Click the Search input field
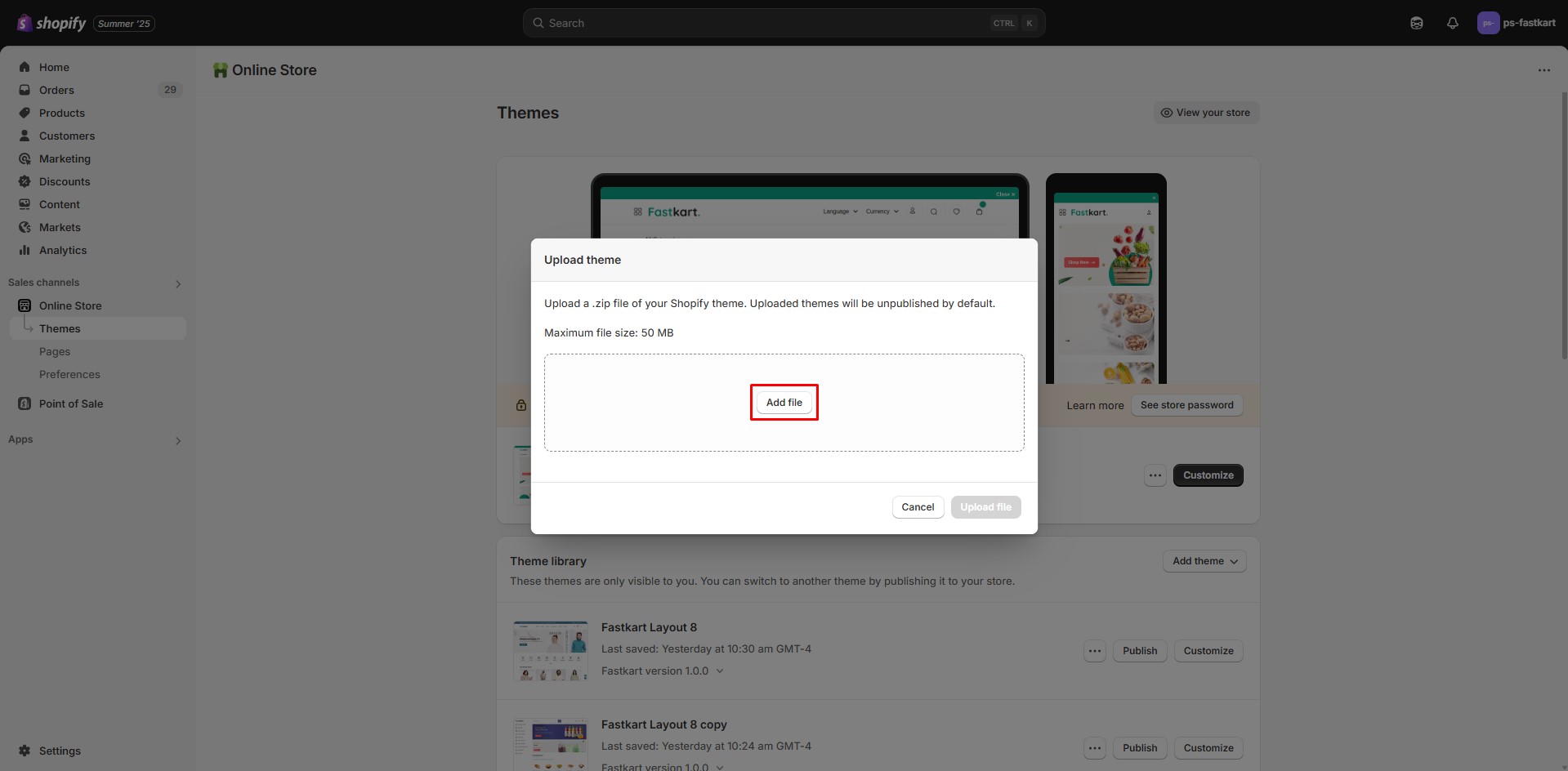 coord(784,23)
